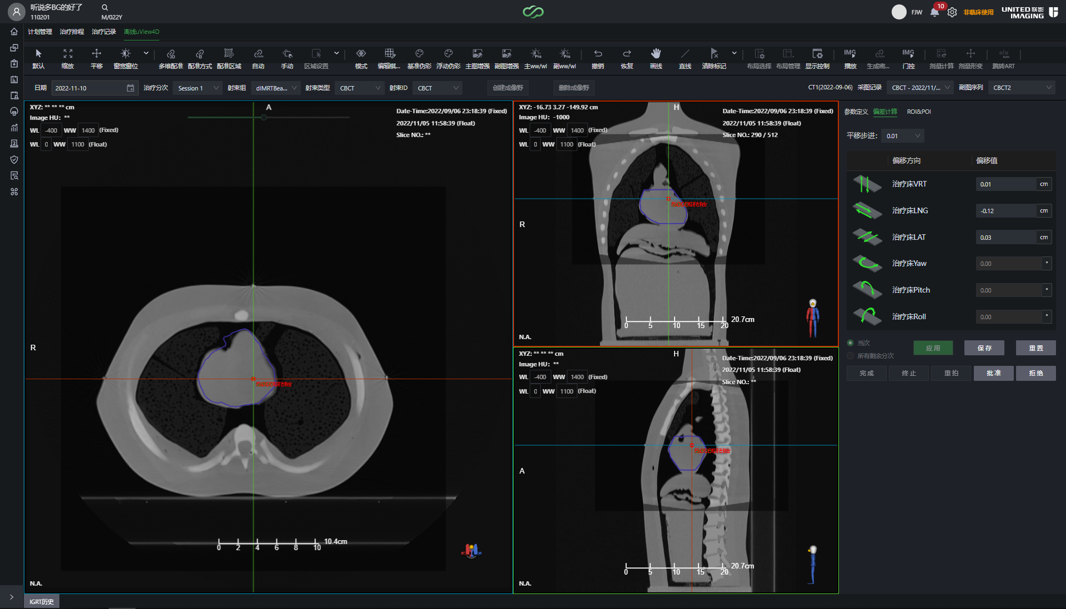Click the 重置 reset button
Viewport: 1066px width, 609px height.
1036,348
